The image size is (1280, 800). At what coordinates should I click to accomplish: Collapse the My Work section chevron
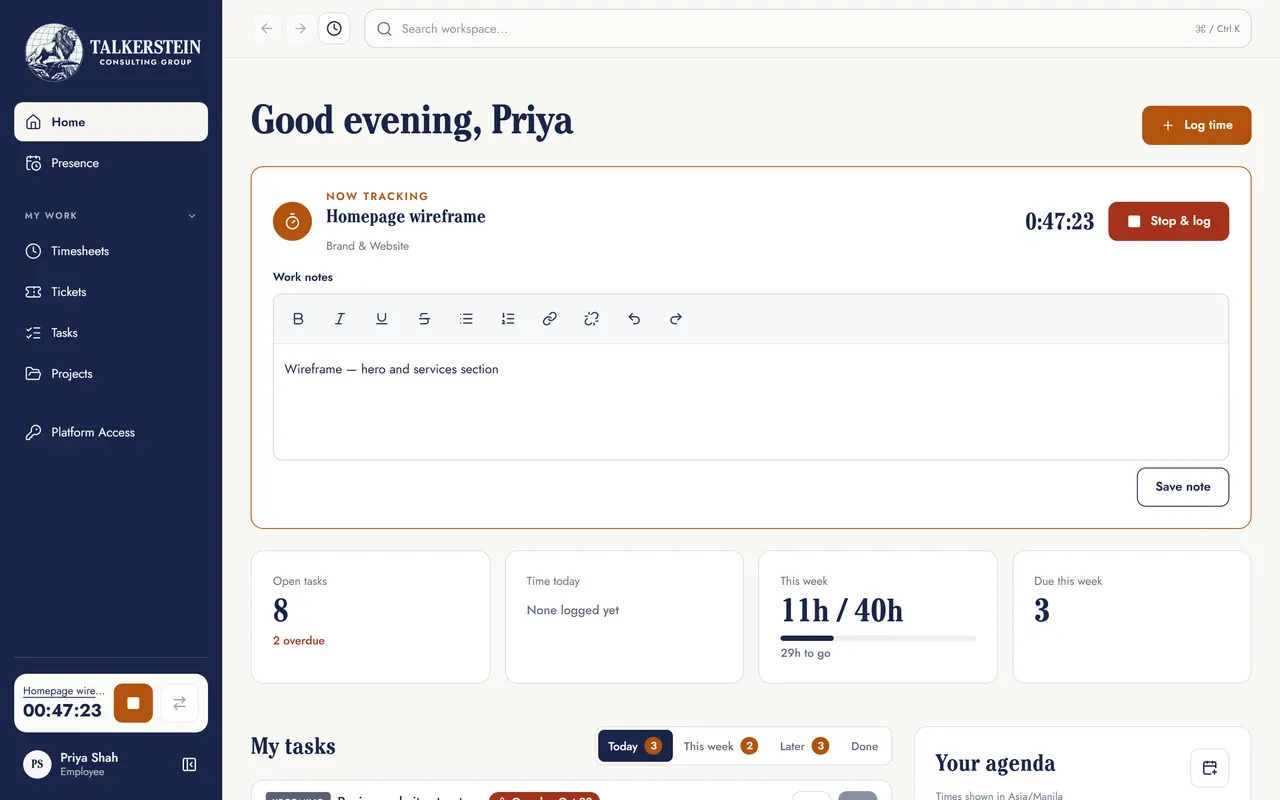click(x=192, y=216)
